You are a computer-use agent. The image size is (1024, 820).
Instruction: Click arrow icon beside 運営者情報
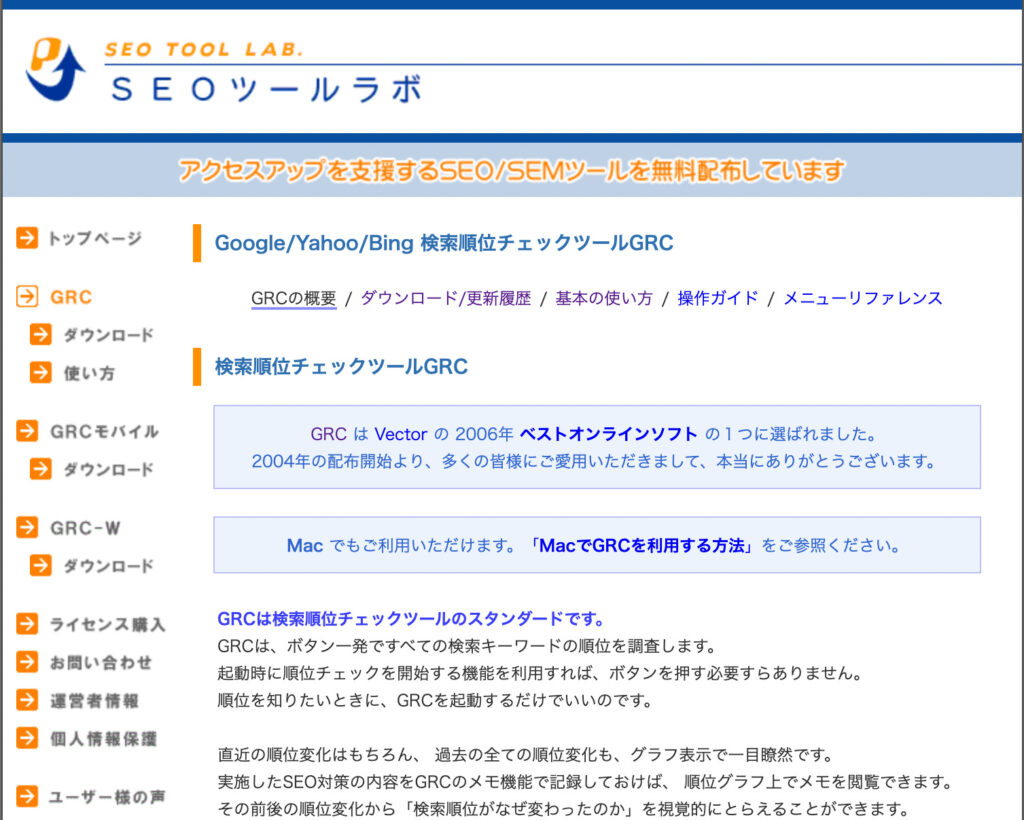(x=27, y=700)
